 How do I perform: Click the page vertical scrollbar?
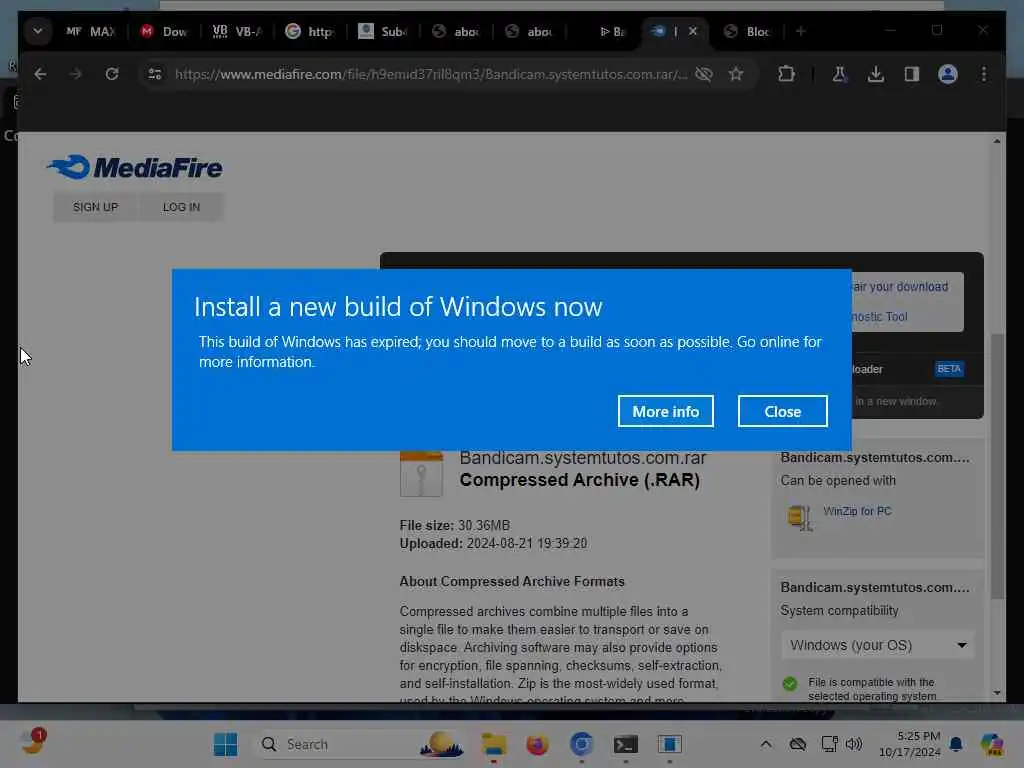click(x=997, y=466)
